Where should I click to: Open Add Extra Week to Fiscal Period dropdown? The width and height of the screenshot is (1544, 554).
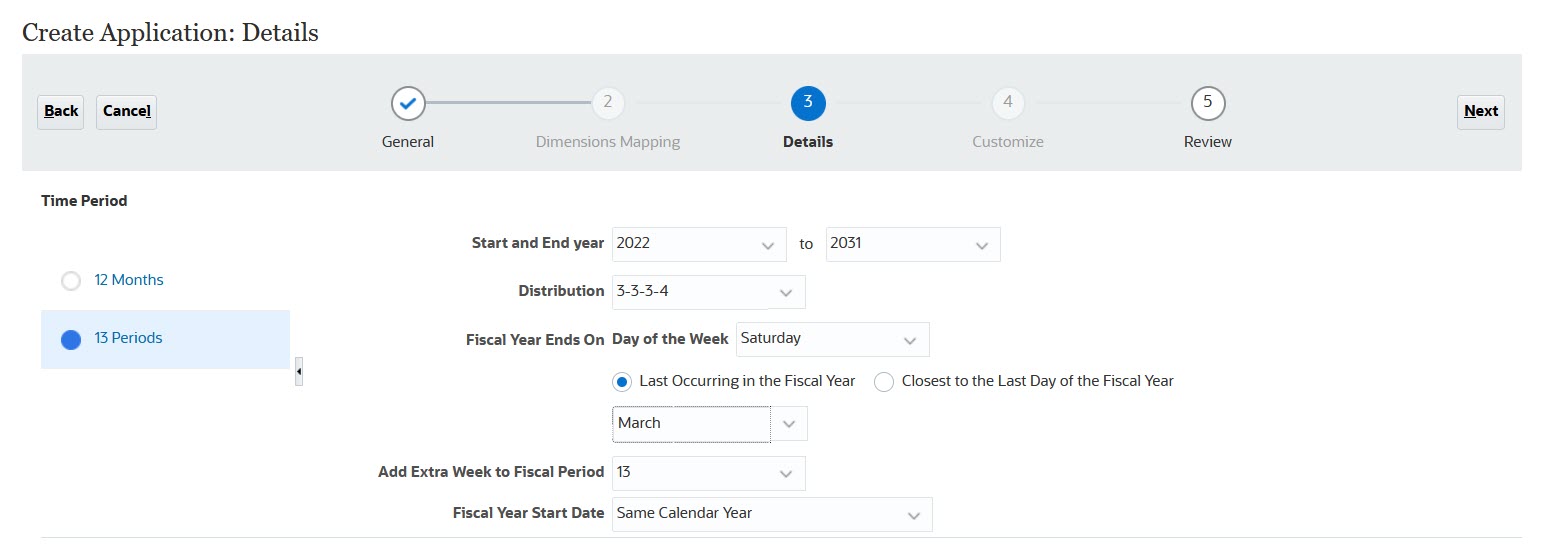(x=785, y=473)
